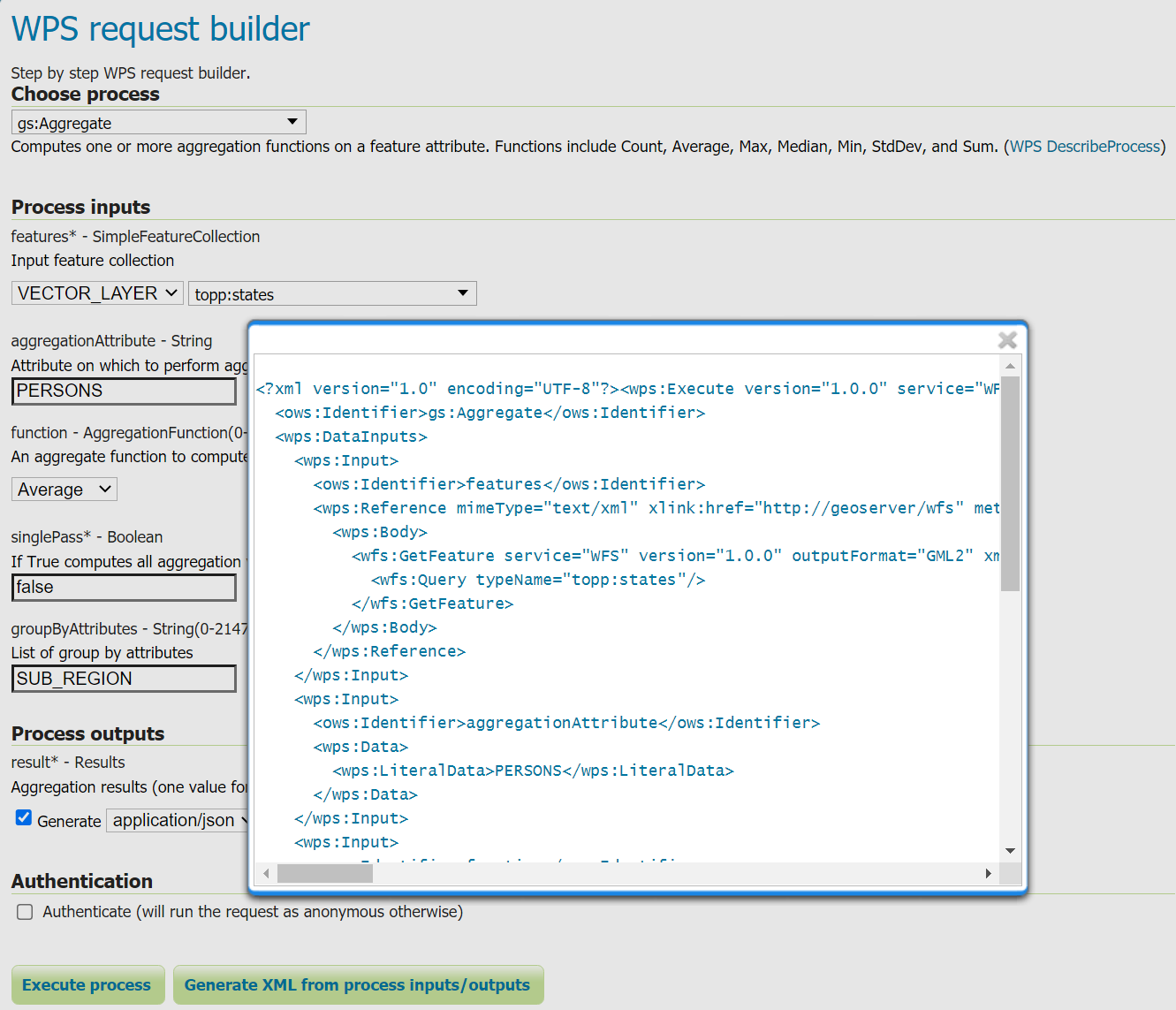Click the PERSONS aggregation attribute field

pyautogui.click(x=124, y=391)
